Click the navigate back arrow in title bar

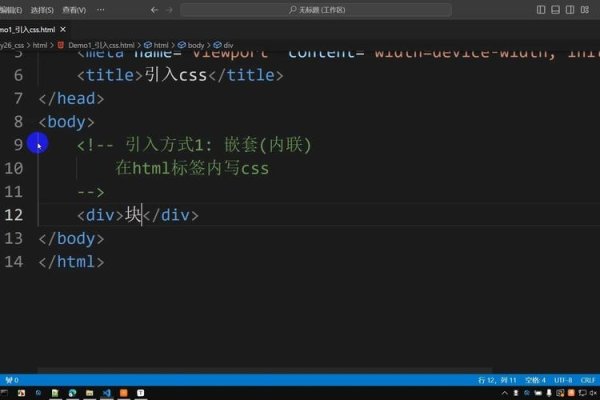click(x=153, y=10)
